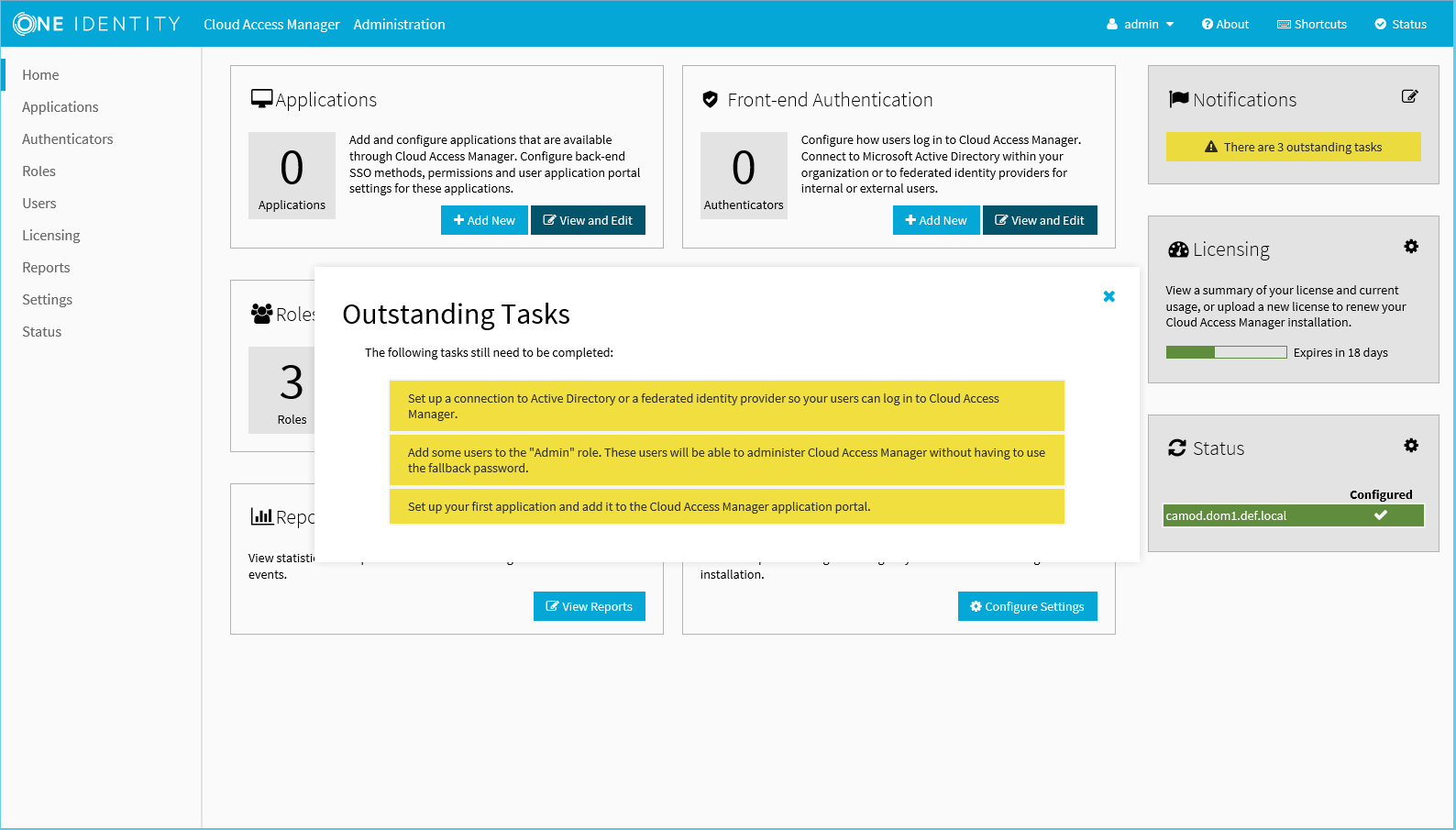Select Administration in the header

point(399,25)
